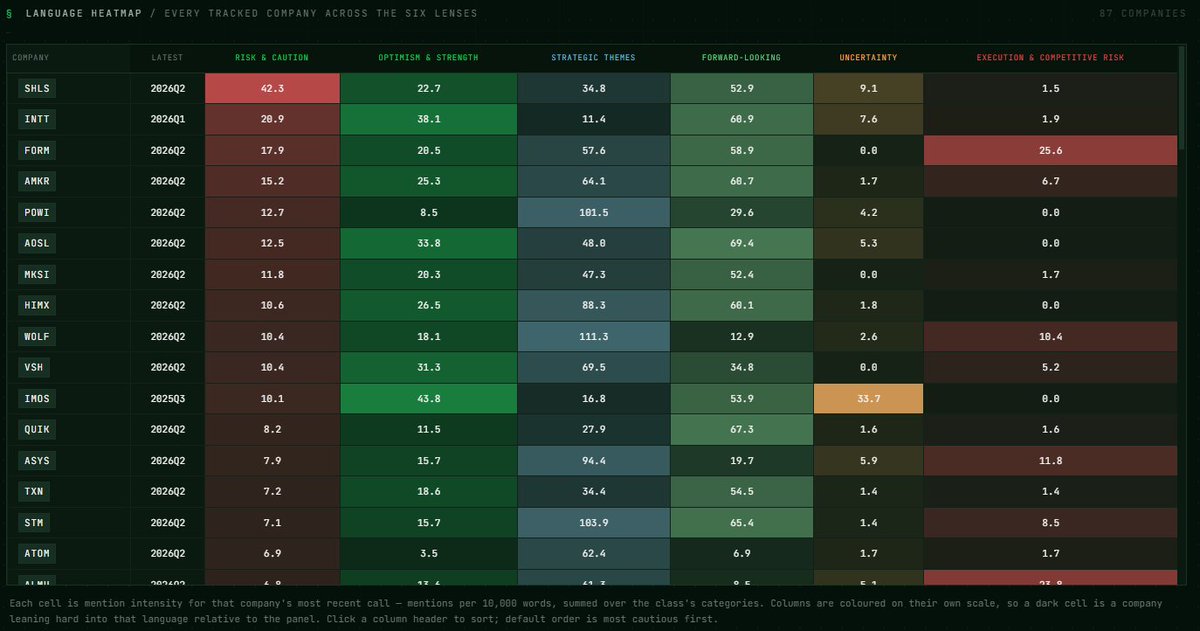Open the MKSI company ticker
1200x631 pixels.
click(38, 275)
